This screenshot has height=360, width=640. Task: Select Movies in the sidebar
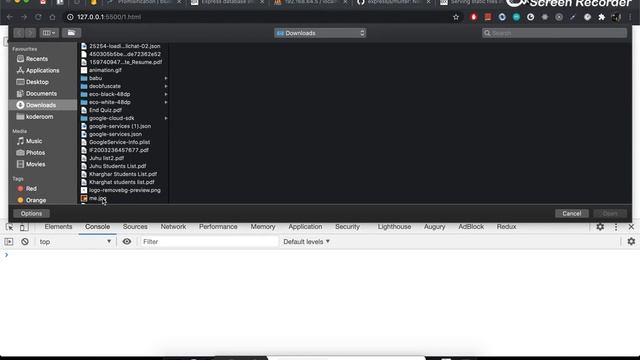click(x=42, y=164)
